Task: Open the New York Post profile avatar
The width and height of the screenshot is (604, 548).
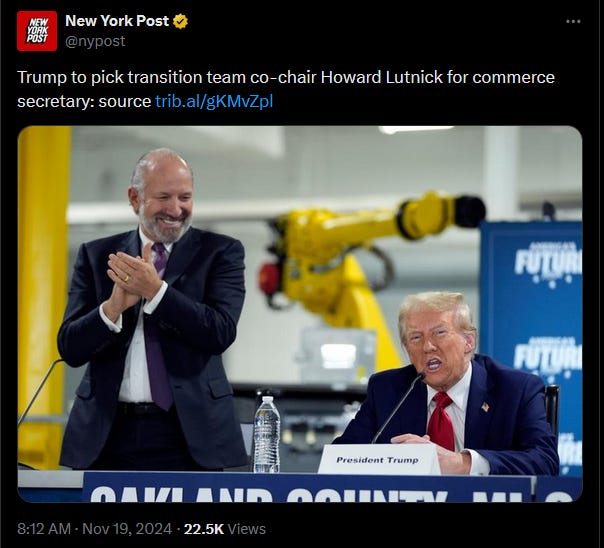Action: [37, 31]
